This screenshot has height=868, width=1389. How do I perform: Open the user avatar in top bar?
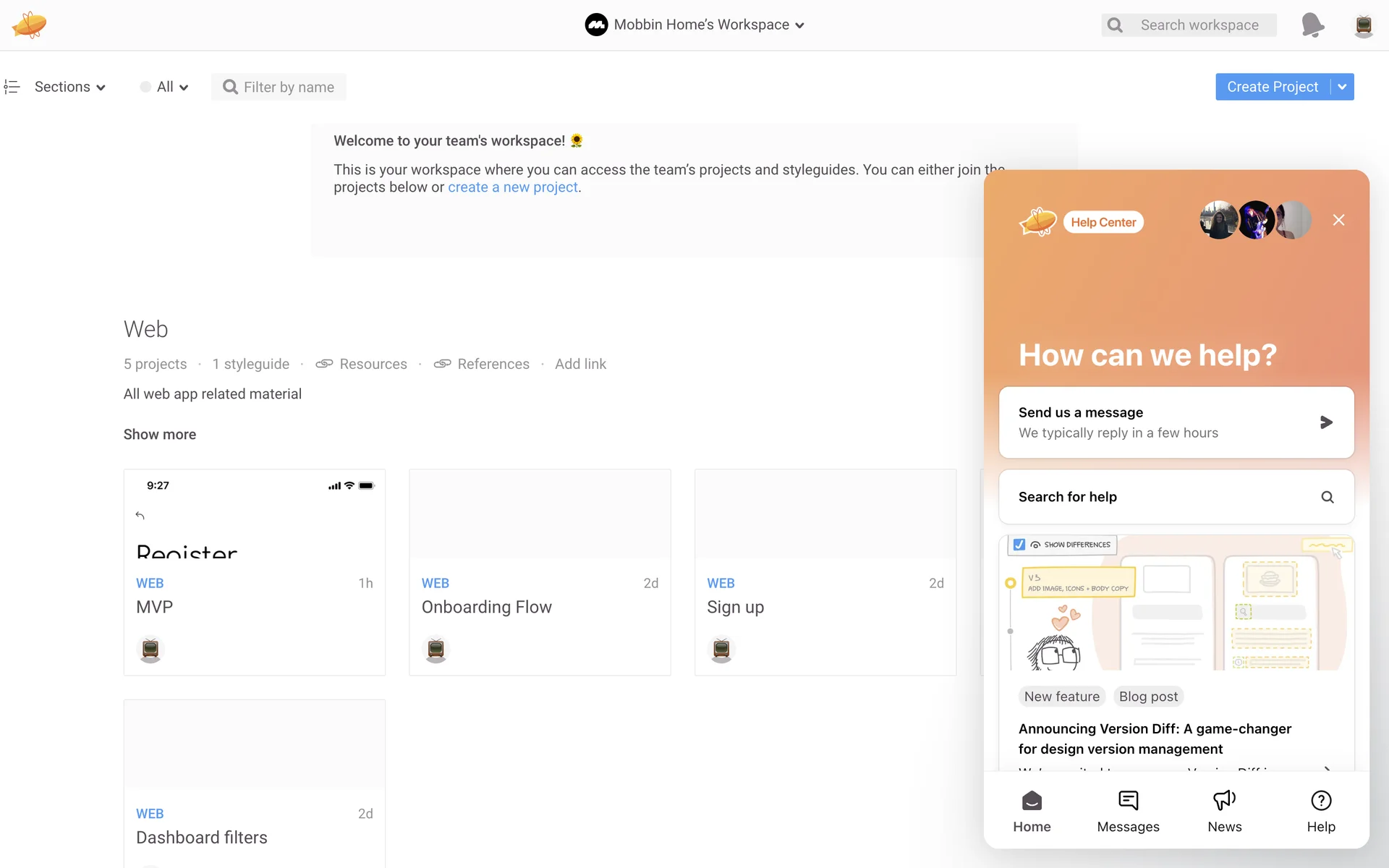[x=1363, y=25]
